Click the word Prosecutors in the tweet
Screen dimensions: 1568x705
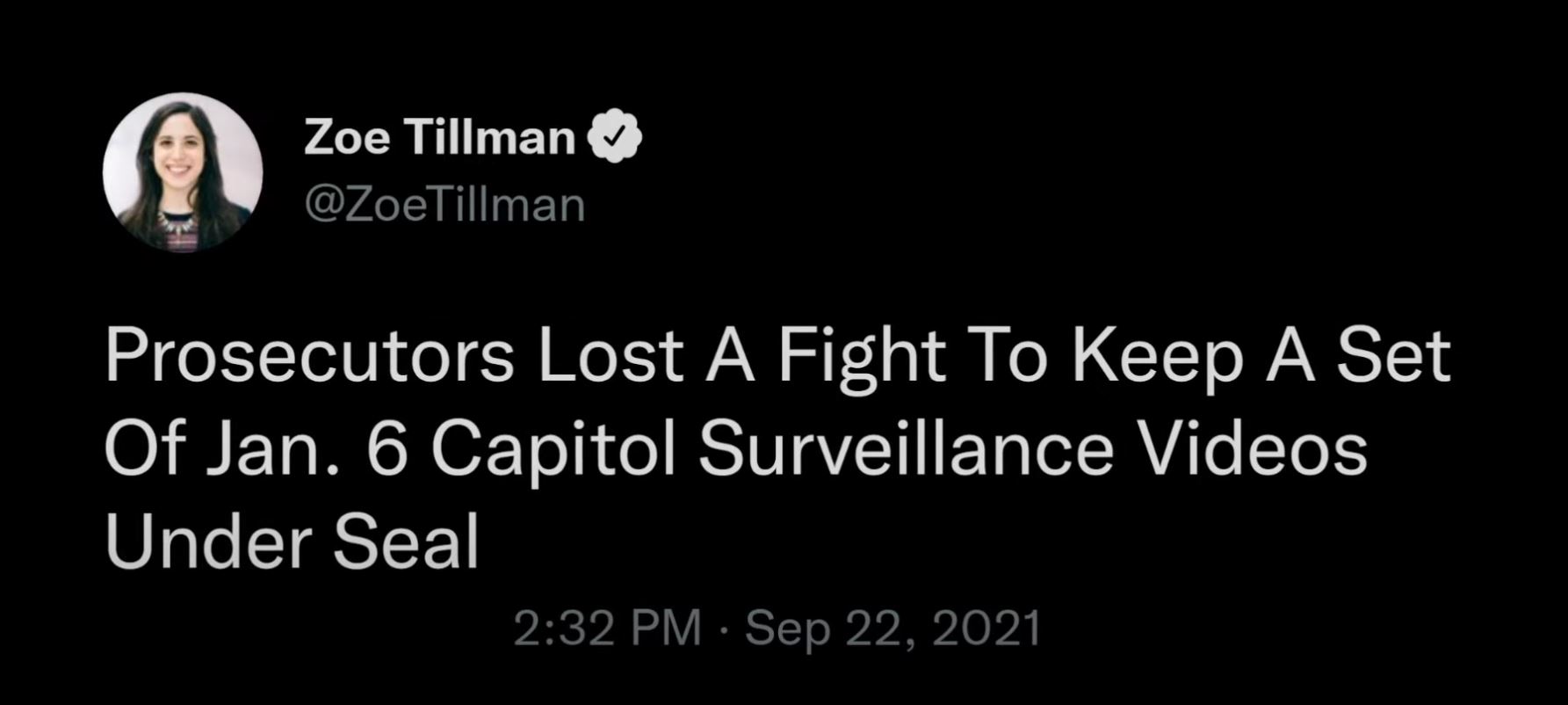(x=309, y=355)
